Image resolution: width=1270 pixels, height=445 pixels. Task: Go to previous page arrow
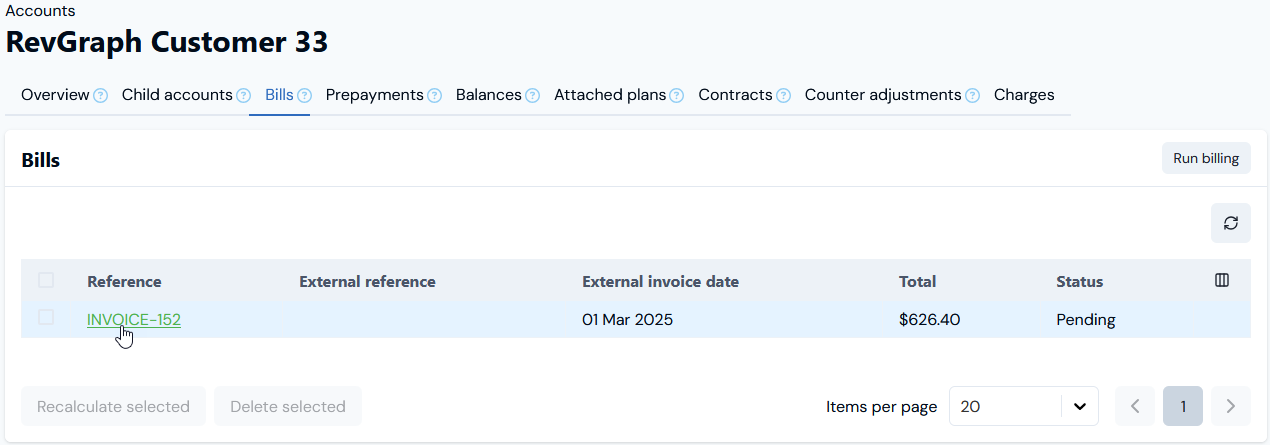1135,406
